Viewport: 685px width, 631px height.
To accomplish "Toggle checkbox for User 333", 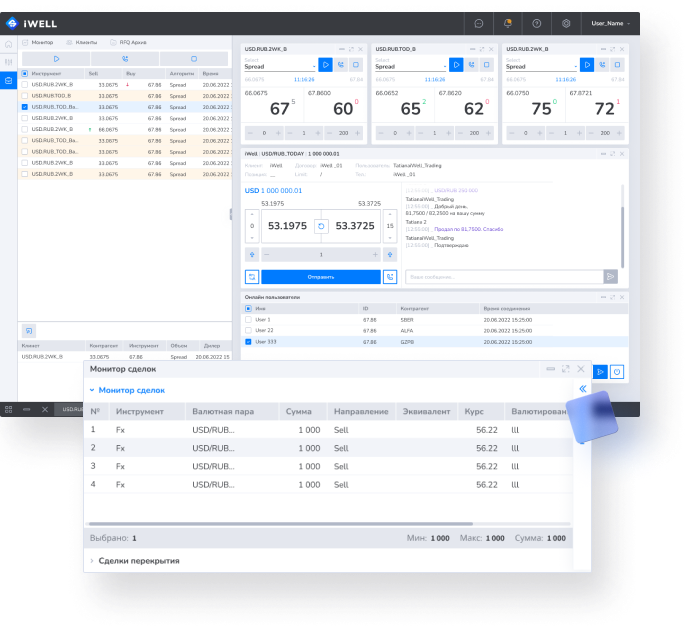I will 248,341.
